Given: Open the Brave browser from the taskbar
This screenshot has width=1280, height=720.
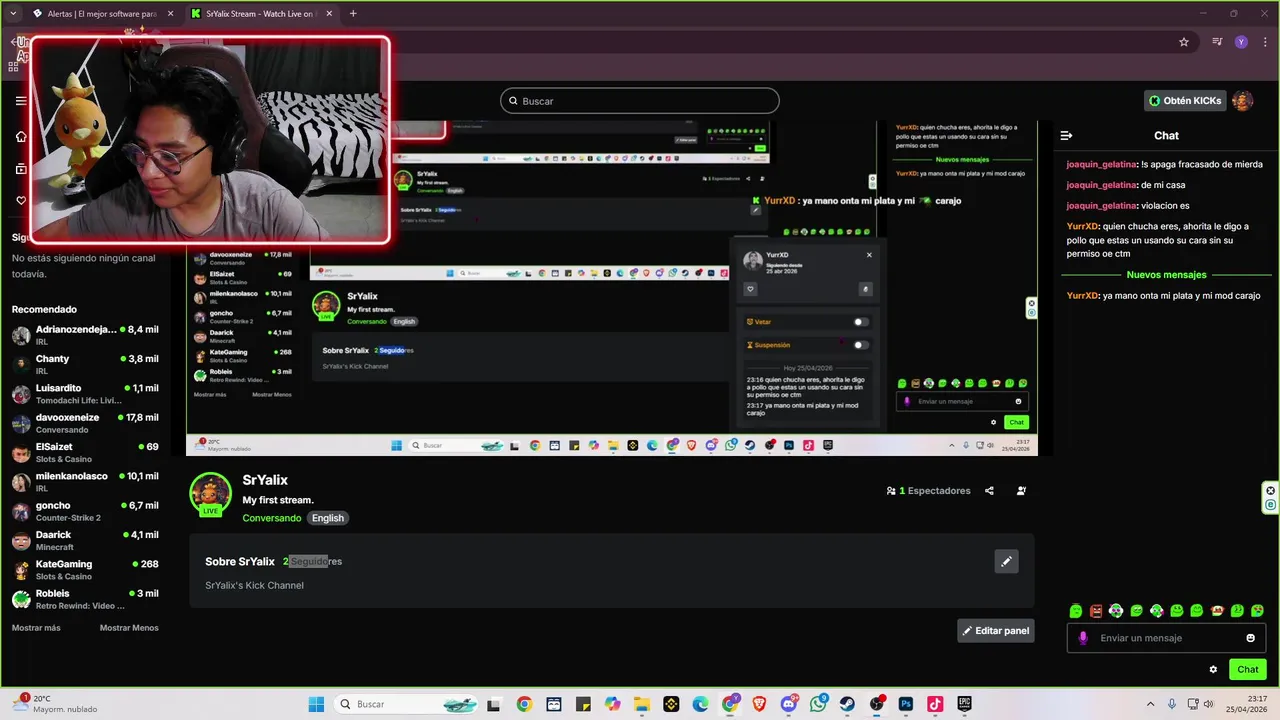Looking at the screenshot, I should [x=759, y=704].
